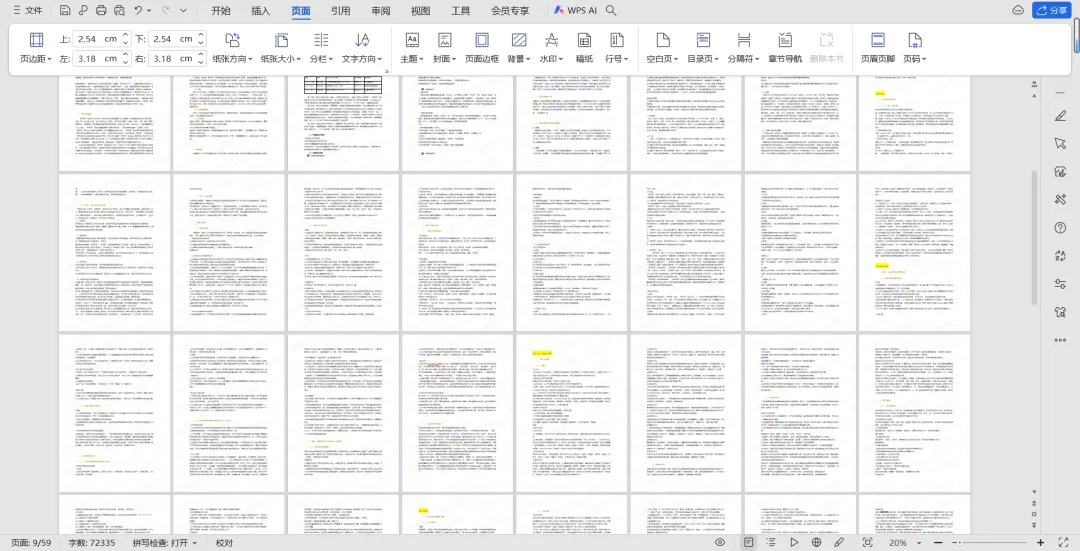Open Print Preview from the quick toolbar

click(x=119, y=10)
